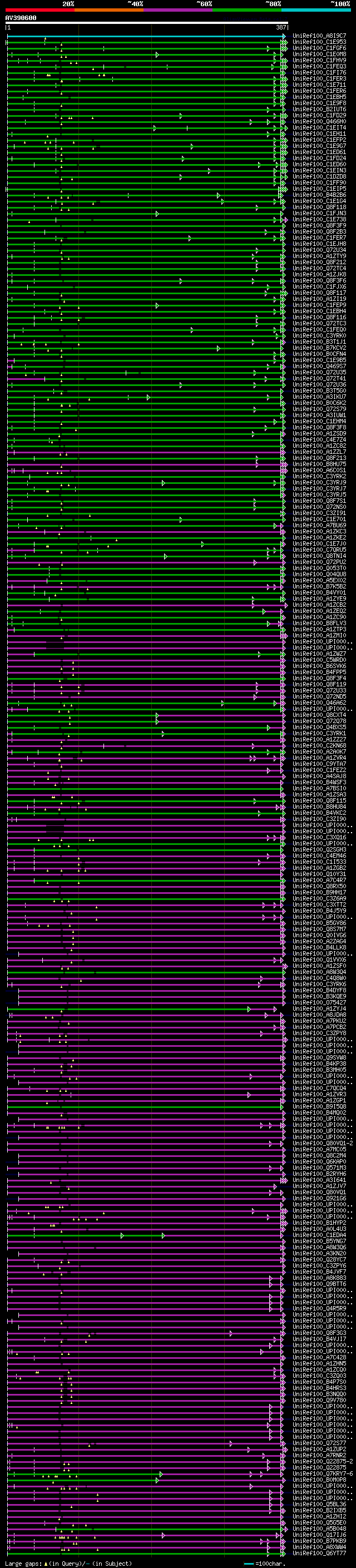Click the cyan ~100% identity legend segment
The height and width of the screenshot is (1568, 356).
click(x=317, y=10)
